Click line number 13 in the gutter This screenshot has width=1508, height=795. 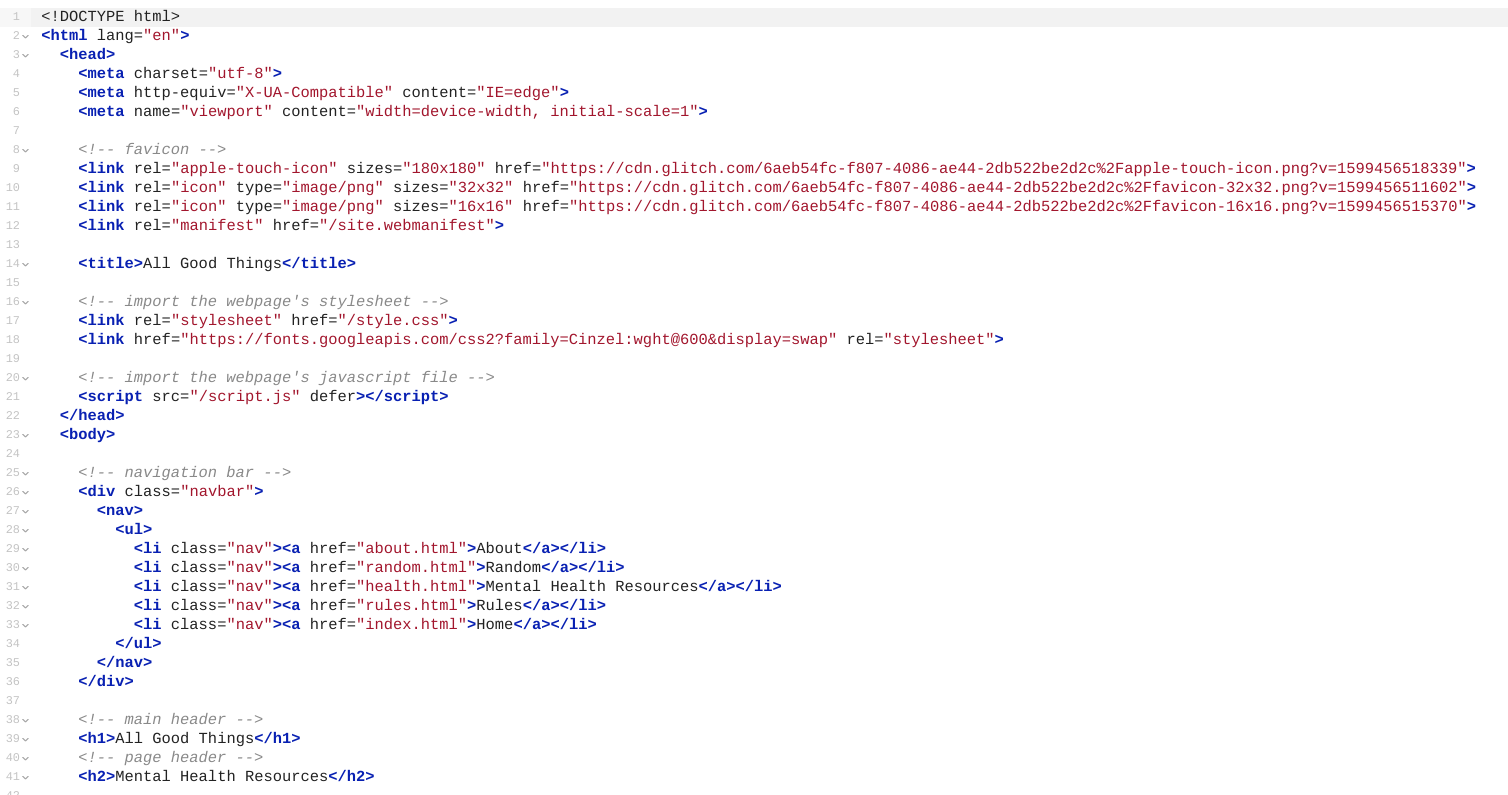tap(13, 245)
